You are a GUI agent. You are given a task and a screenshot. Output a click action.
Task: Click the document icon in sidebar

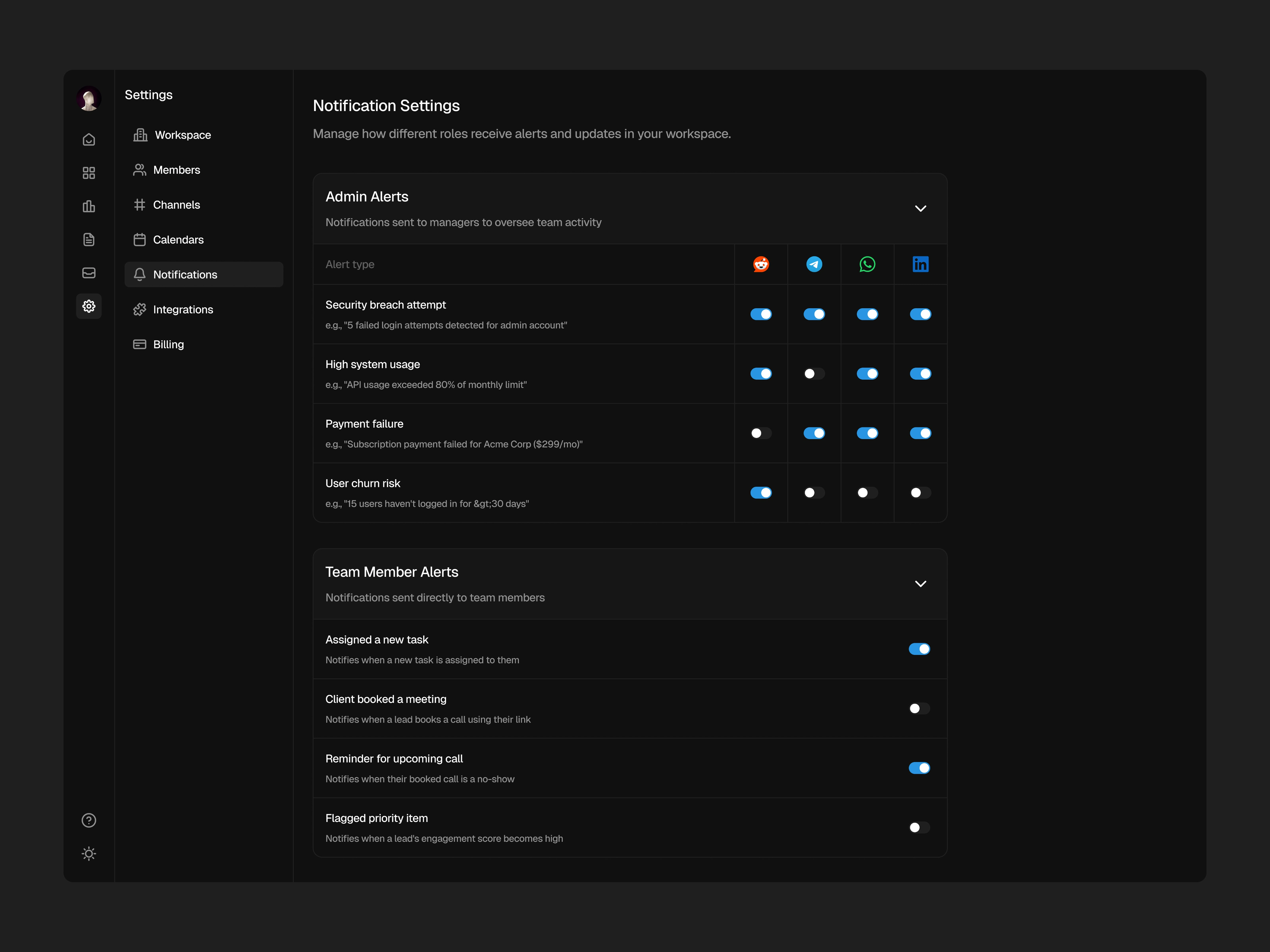tap(89, 239)
